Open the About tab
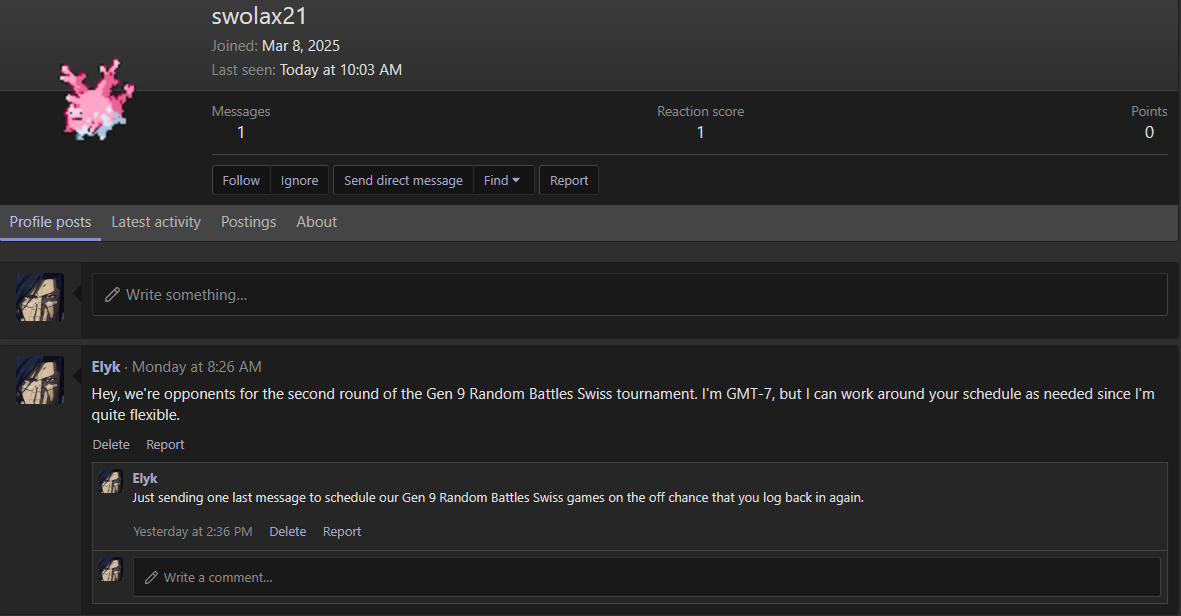This screenshot has width=1181, height=616. [x=316, y=222]
